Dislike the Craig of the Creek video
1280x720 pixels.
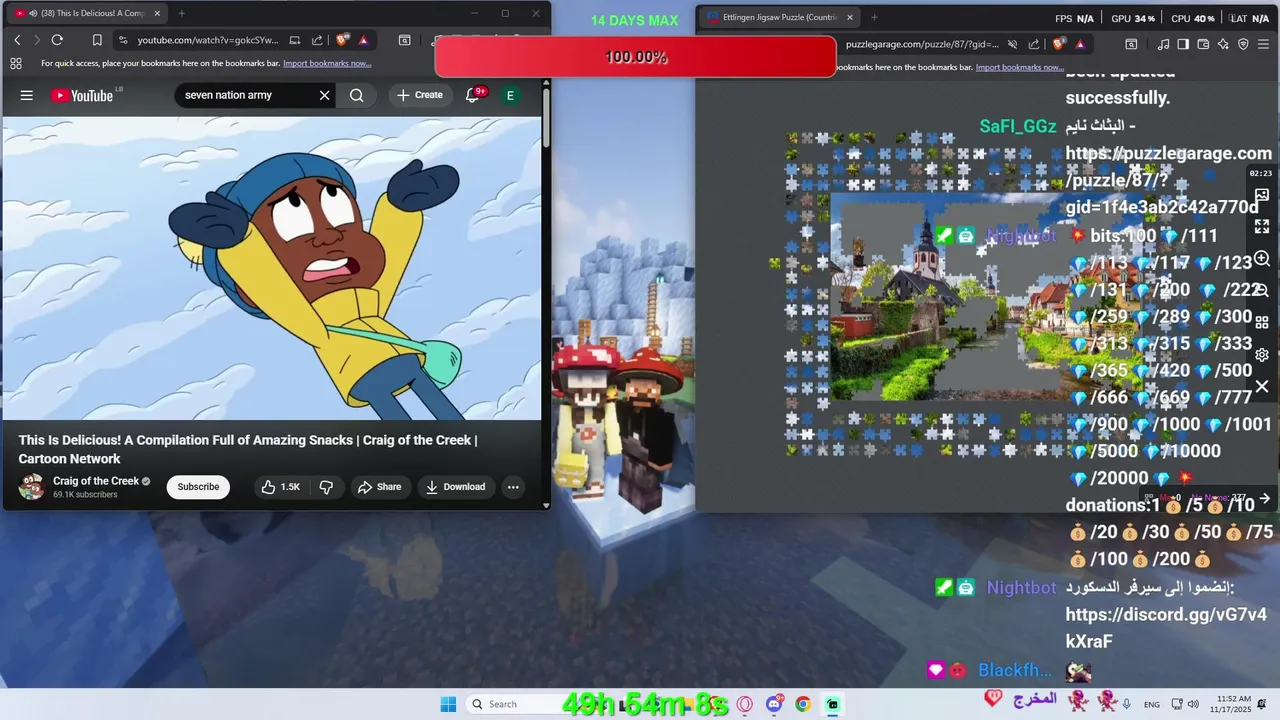[326, 487]
